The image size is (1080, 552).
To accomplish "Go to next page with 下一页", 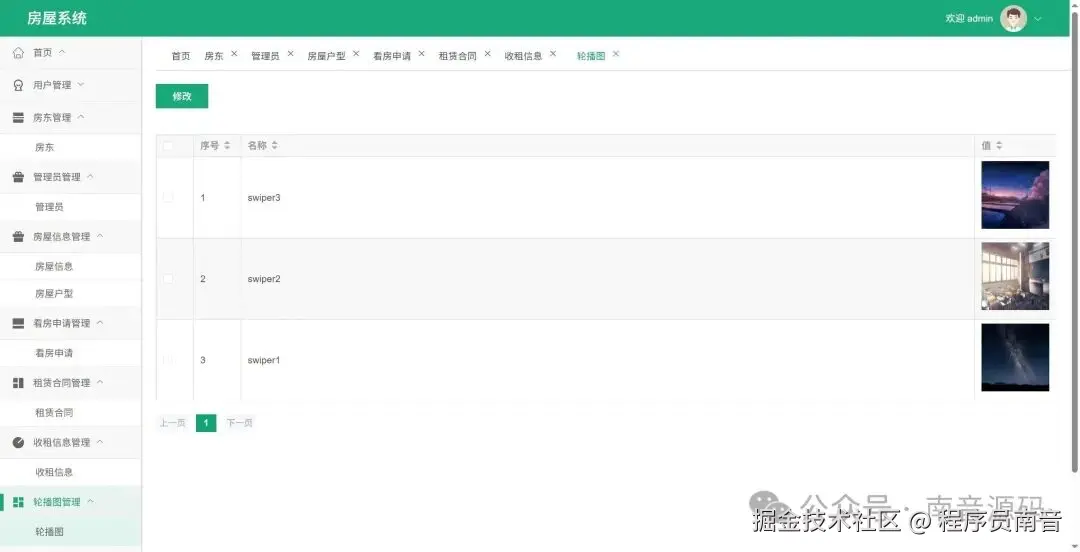I will coord(240,423).
